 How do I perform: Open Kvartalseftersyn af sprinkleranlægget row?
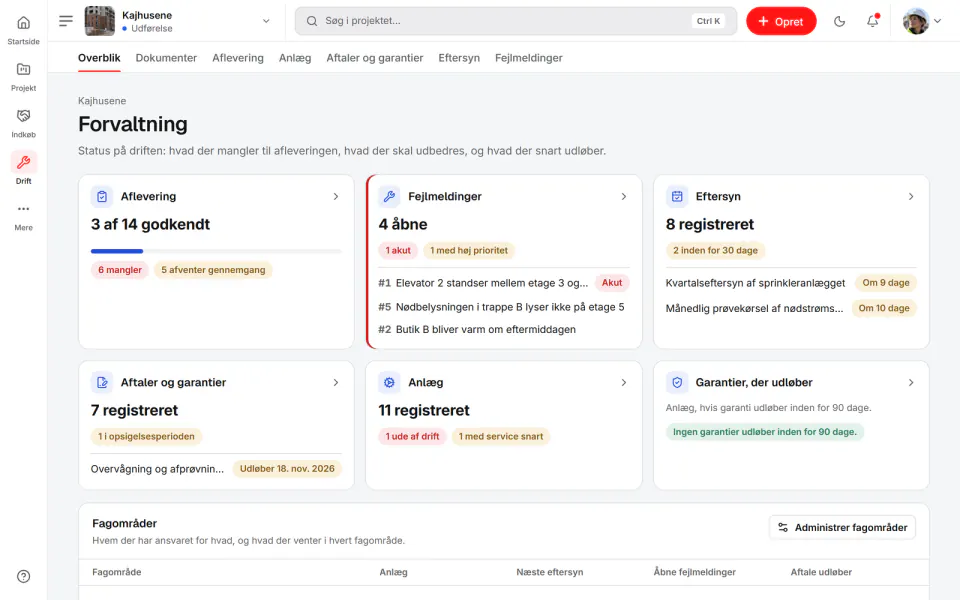791,283
